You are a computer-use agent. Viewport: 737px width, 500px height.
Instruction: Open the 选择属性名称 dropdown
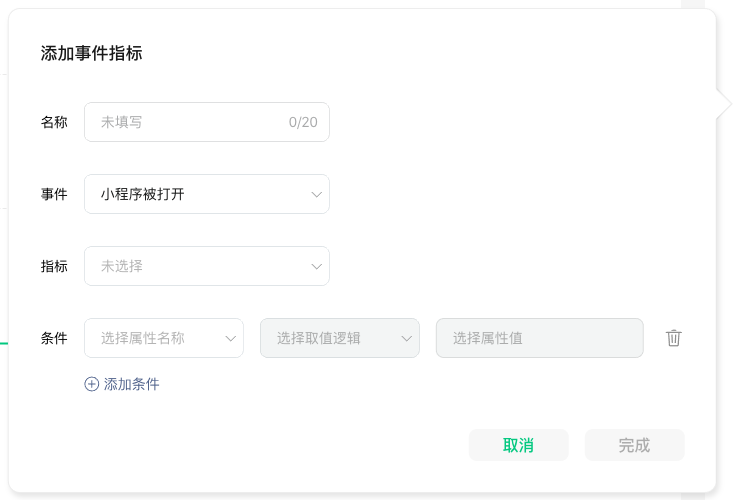tap(164, 338)
